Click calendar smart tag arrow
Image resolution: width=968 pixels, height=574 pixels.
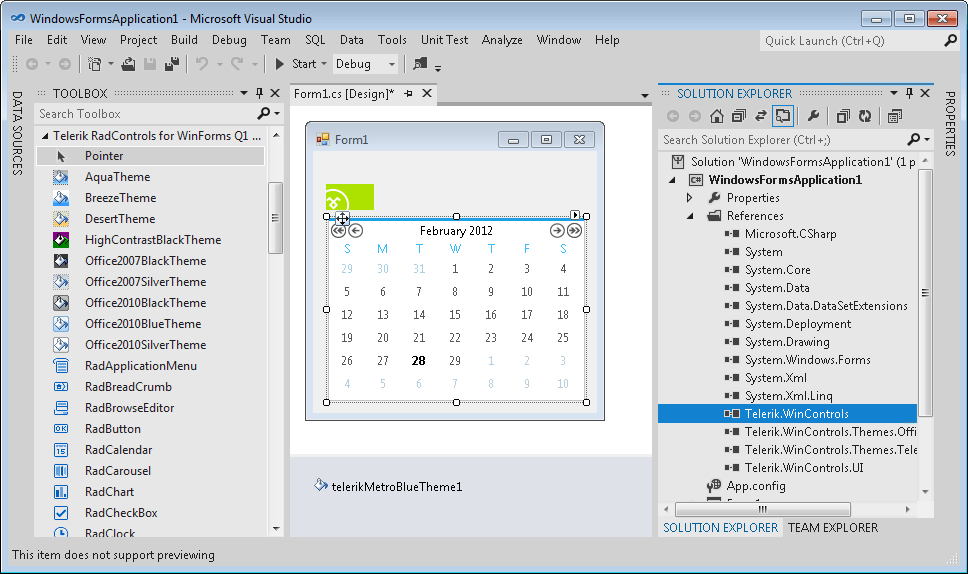(x=575, y=215)
